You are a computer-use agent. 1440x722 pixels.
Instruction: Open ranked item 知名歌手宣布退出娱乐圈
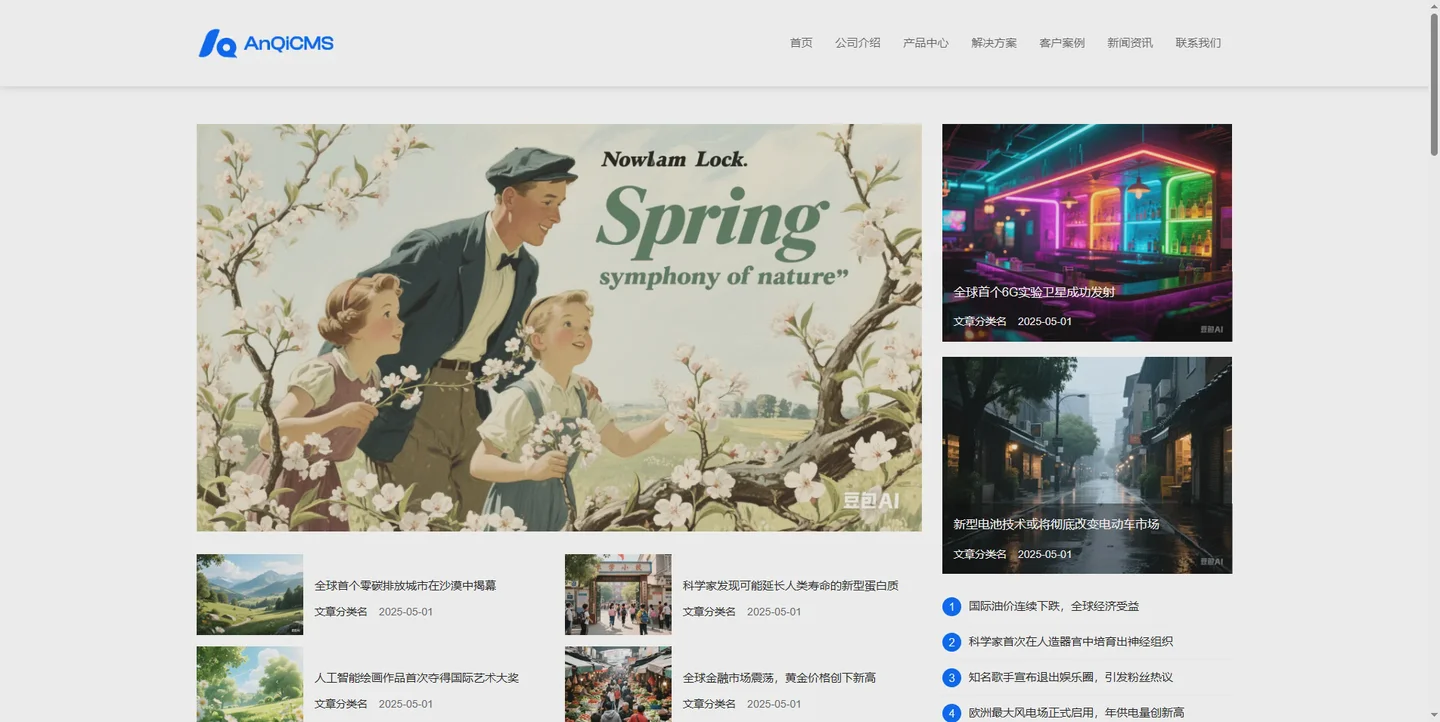coord(1071,678)
